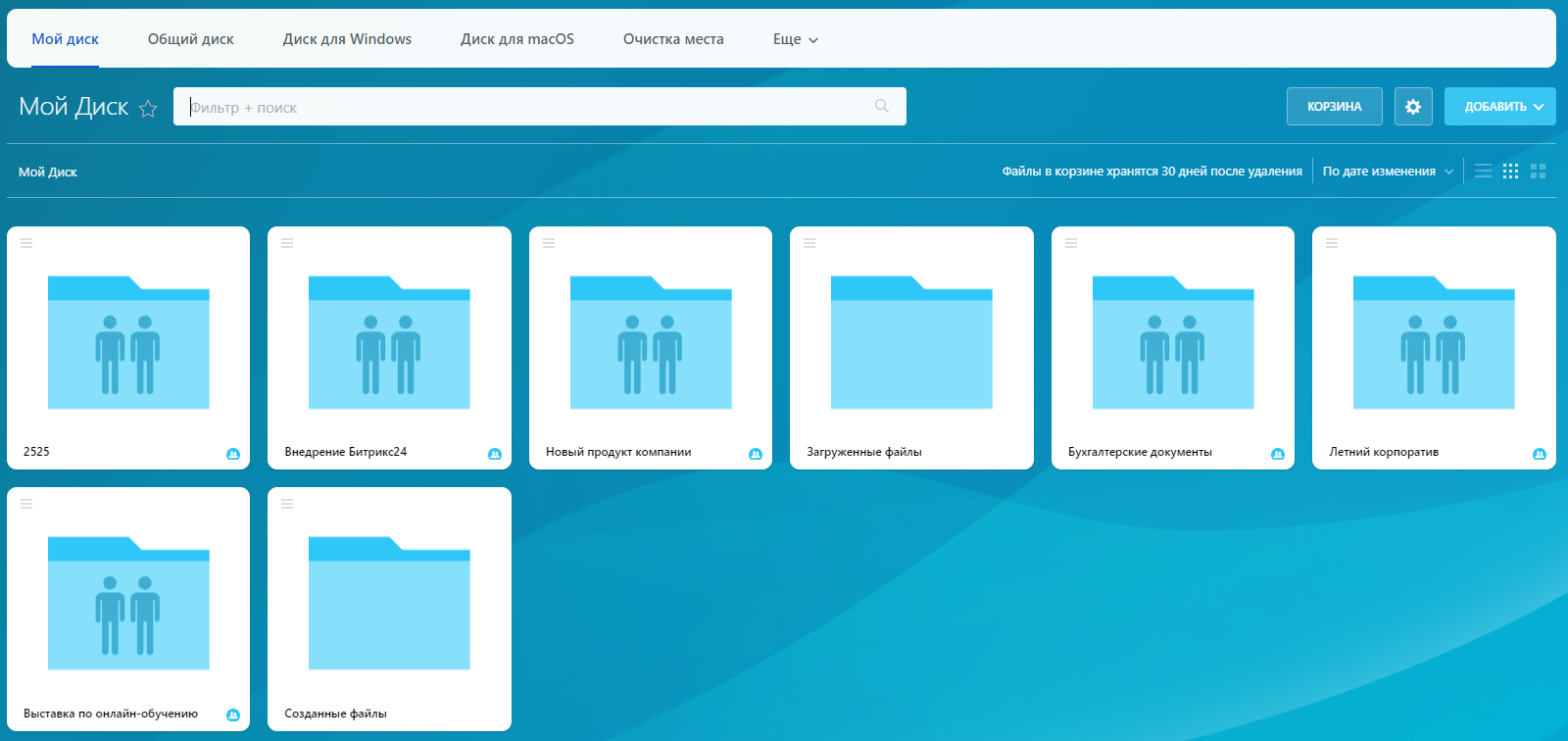1568x741 pixels.
Task: Focus the Фильтр + поиск field
Action: click(x=540, y=107)
